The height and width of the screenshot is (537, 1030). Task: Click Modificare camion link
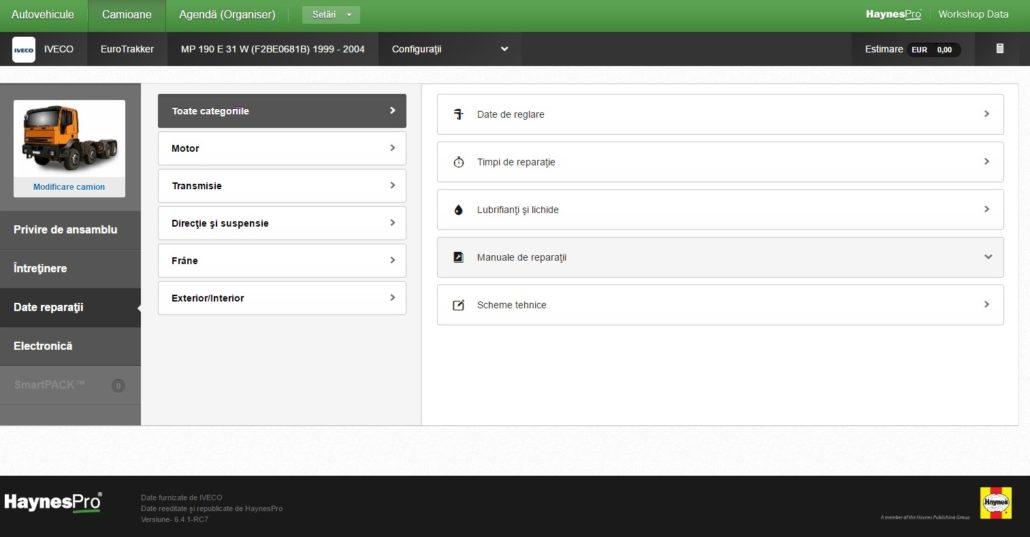69,187
